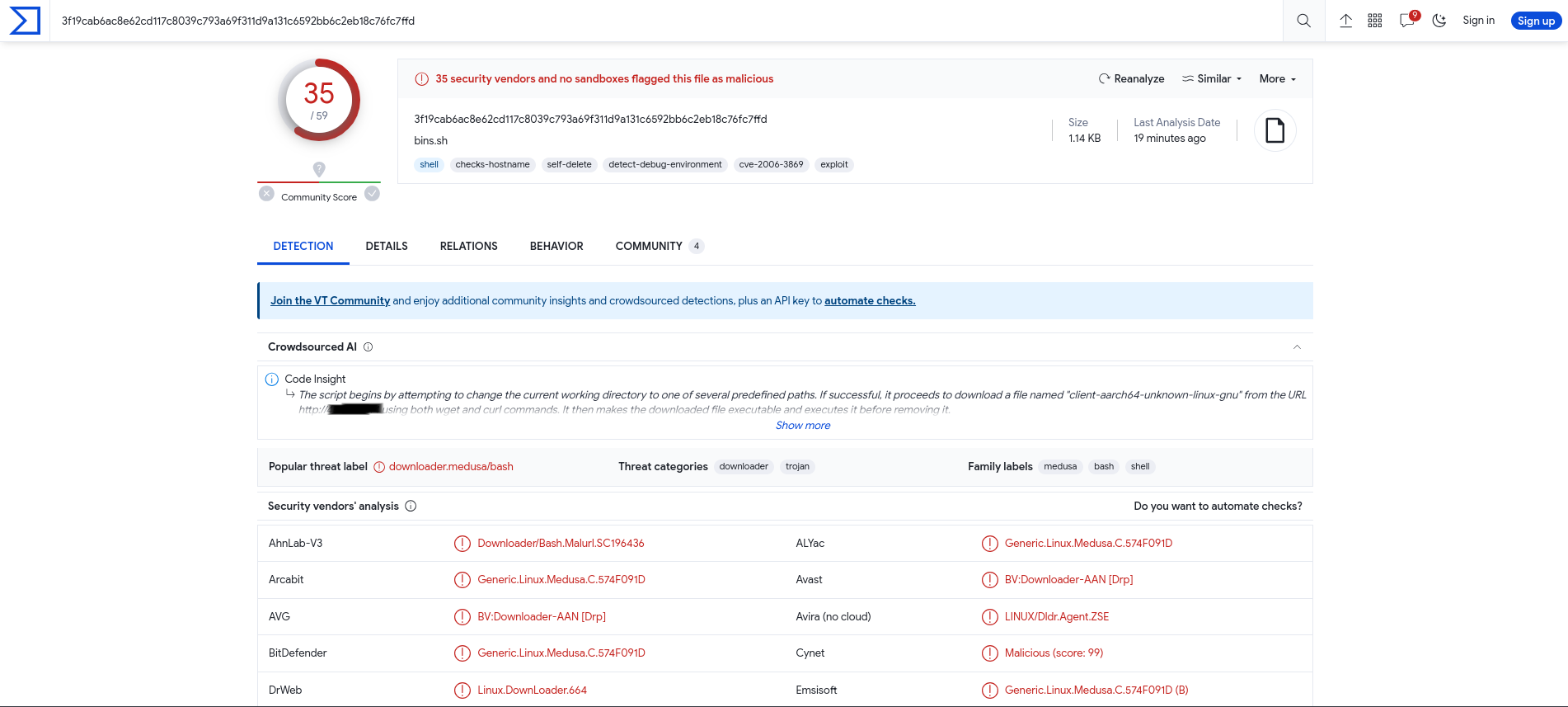Click Avira detection alert icon

pos(989,617)
